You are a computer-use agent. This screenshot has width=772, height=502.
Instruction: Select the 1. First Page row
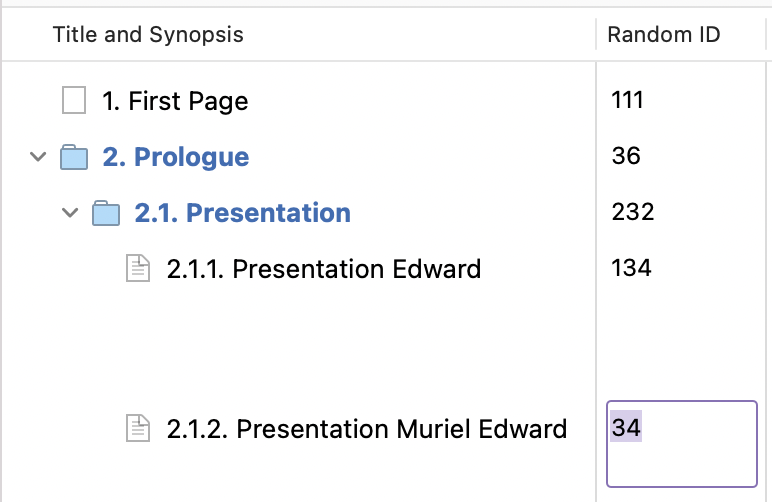(x=175, y=101)
